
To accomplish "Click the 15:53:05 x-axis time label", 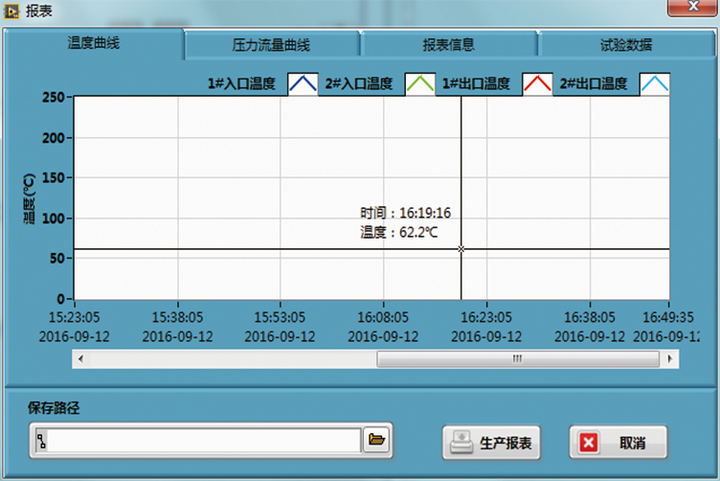I will pyautogui.click(x=280, y=317).
